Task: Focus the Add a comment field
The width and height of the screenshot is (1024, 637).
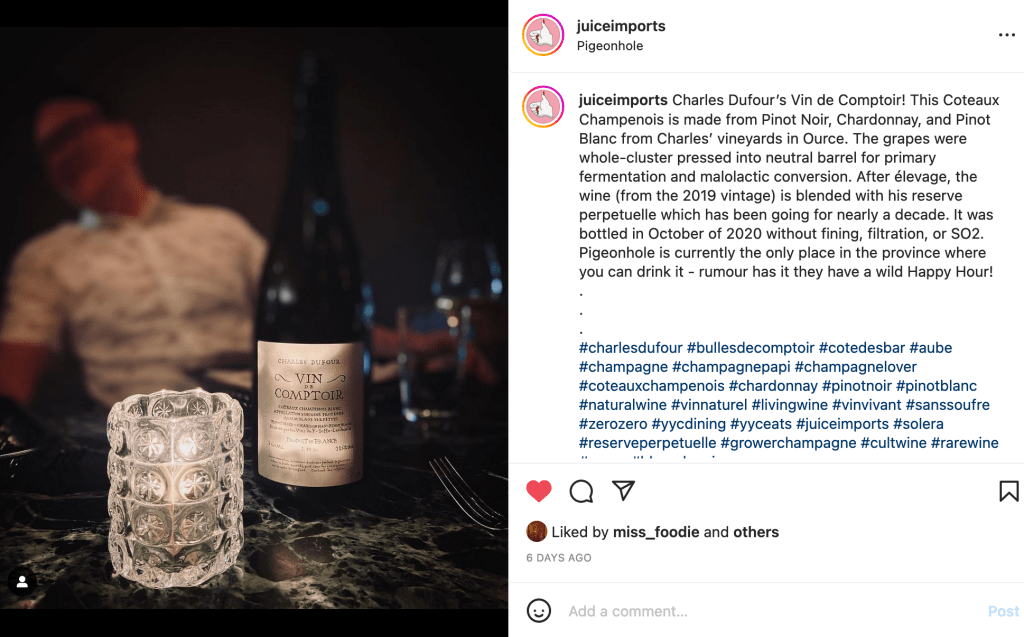Action: (x=771, y=611)
